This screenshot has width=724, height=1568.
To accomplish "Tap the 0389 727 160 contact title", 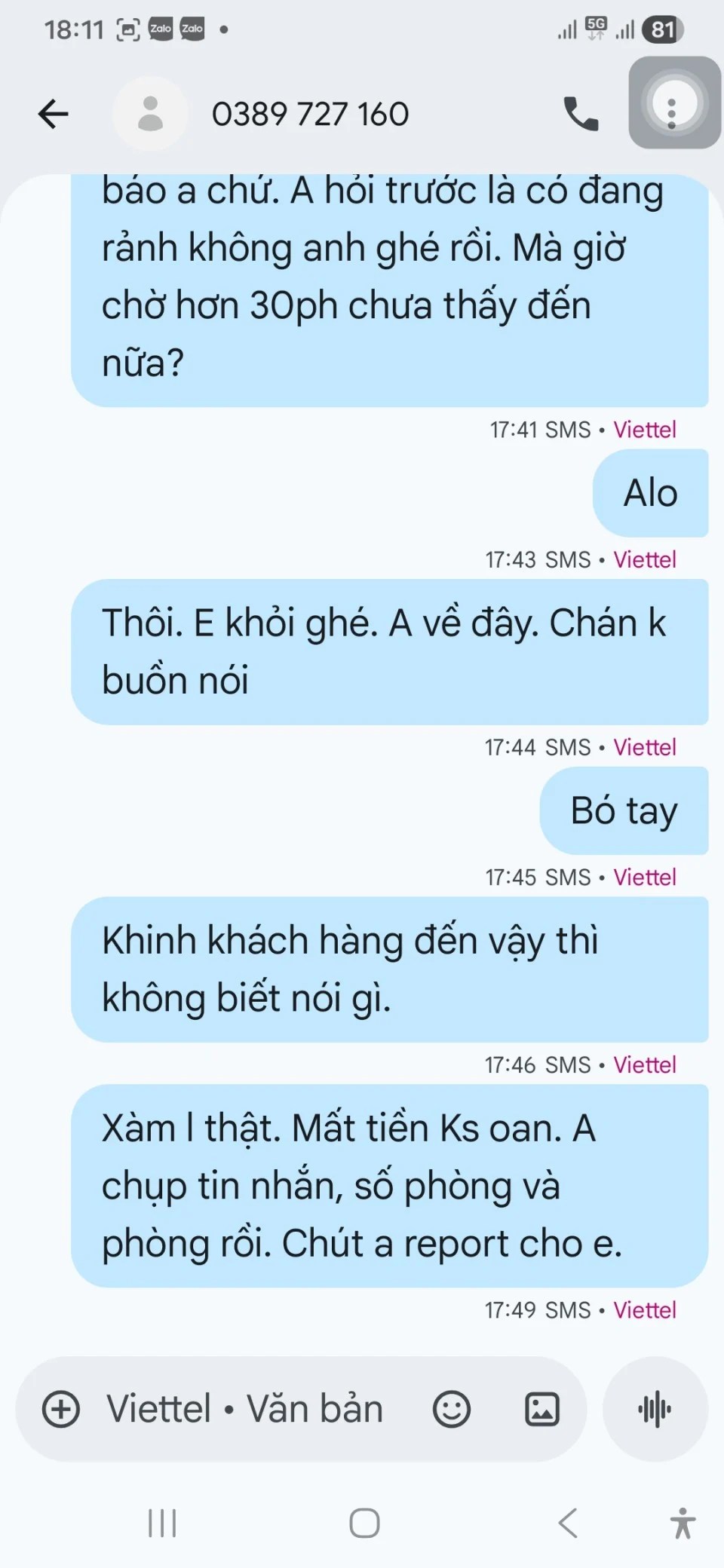I will [310, 115].
